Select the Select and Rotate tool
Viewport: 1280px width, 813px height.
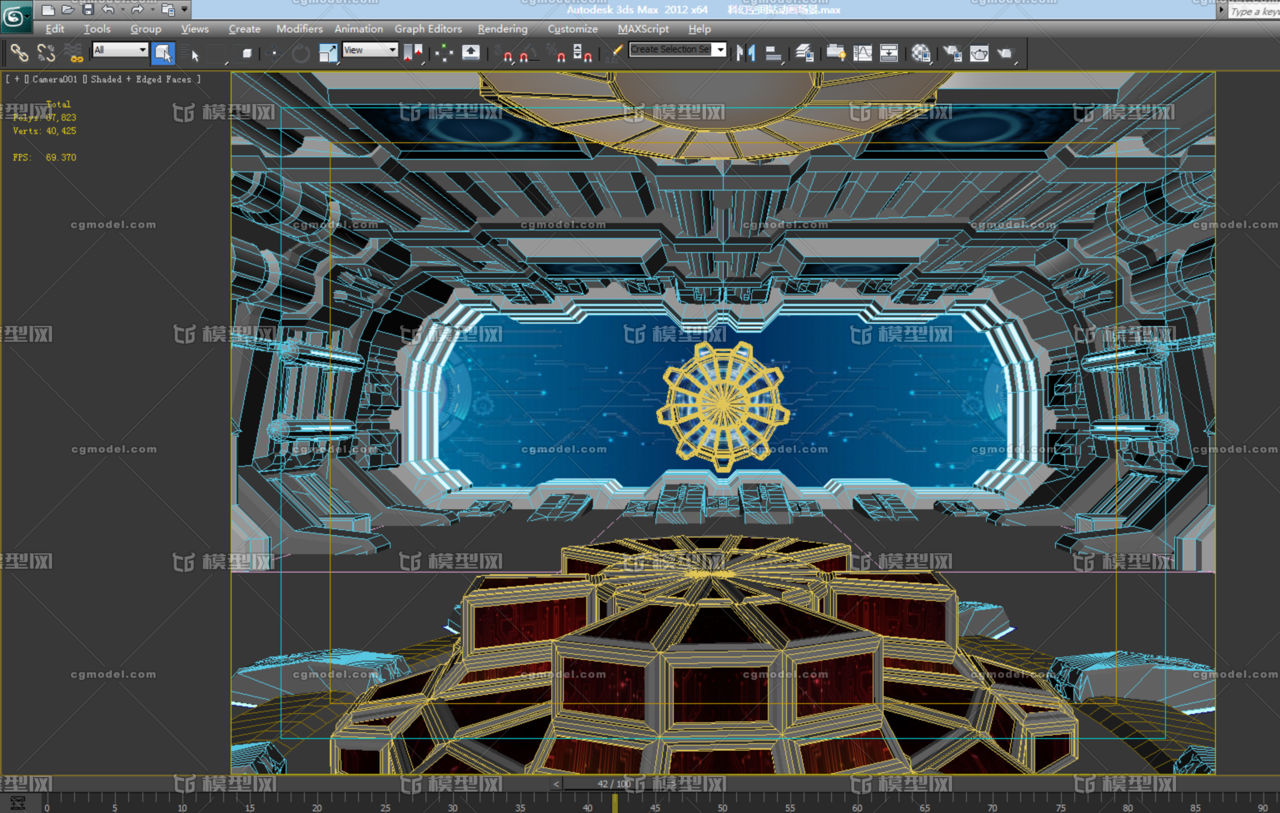(300, 52)
